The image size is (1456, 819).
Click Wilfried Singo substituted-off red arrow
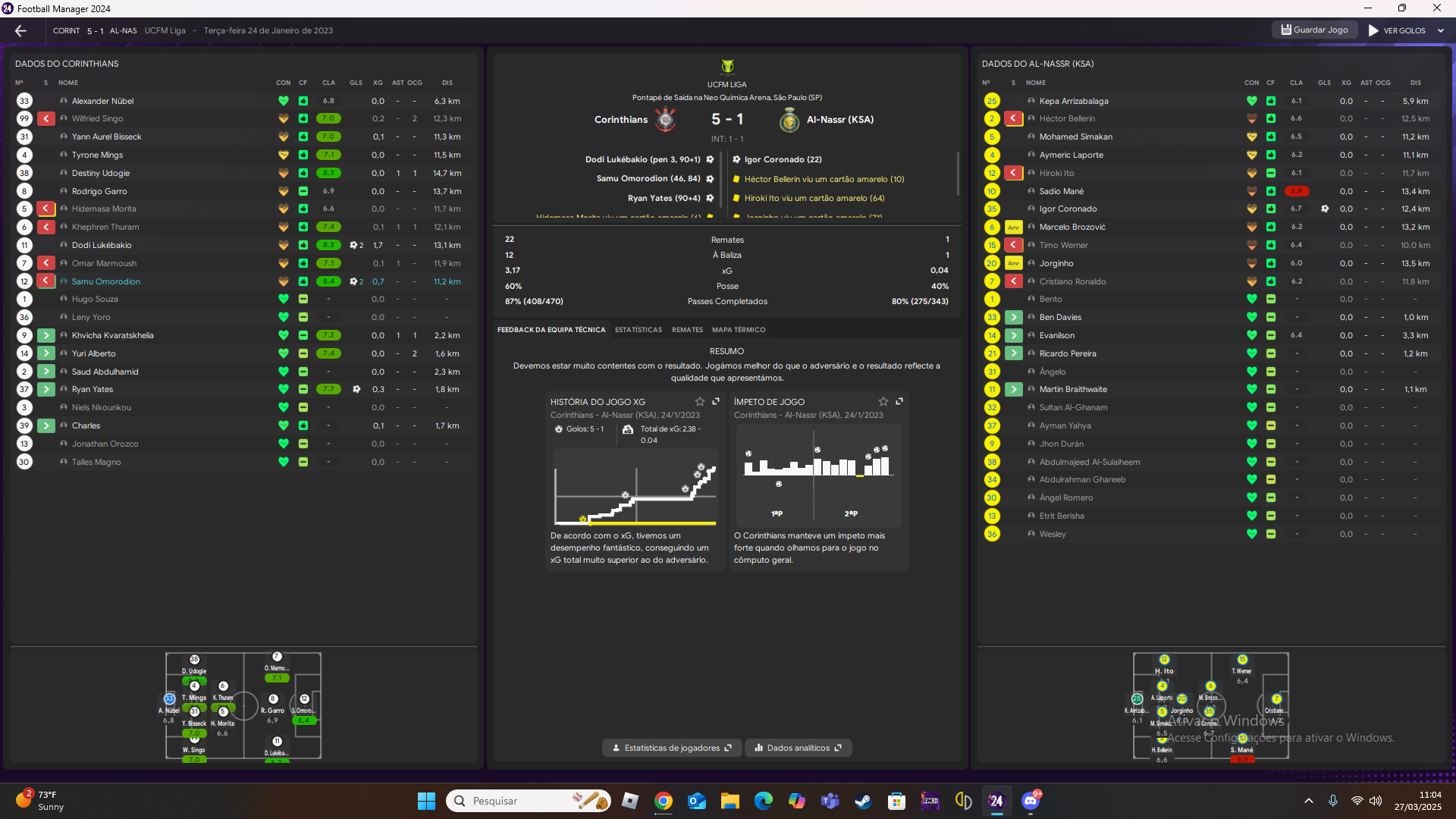tap(46, 118)
